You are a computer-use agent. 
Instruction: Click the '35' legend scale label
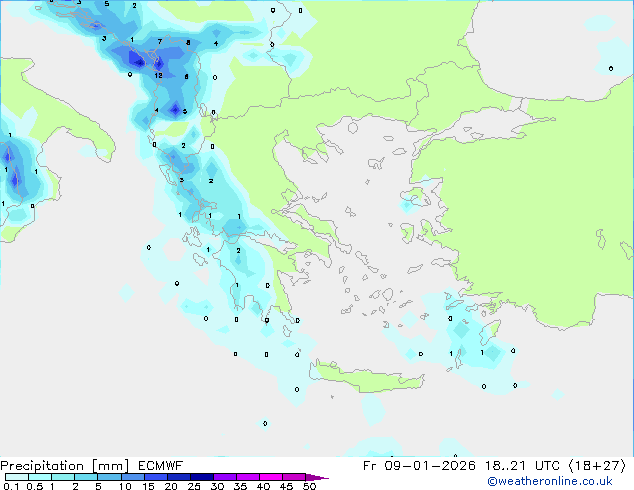(x=241, y=486)
